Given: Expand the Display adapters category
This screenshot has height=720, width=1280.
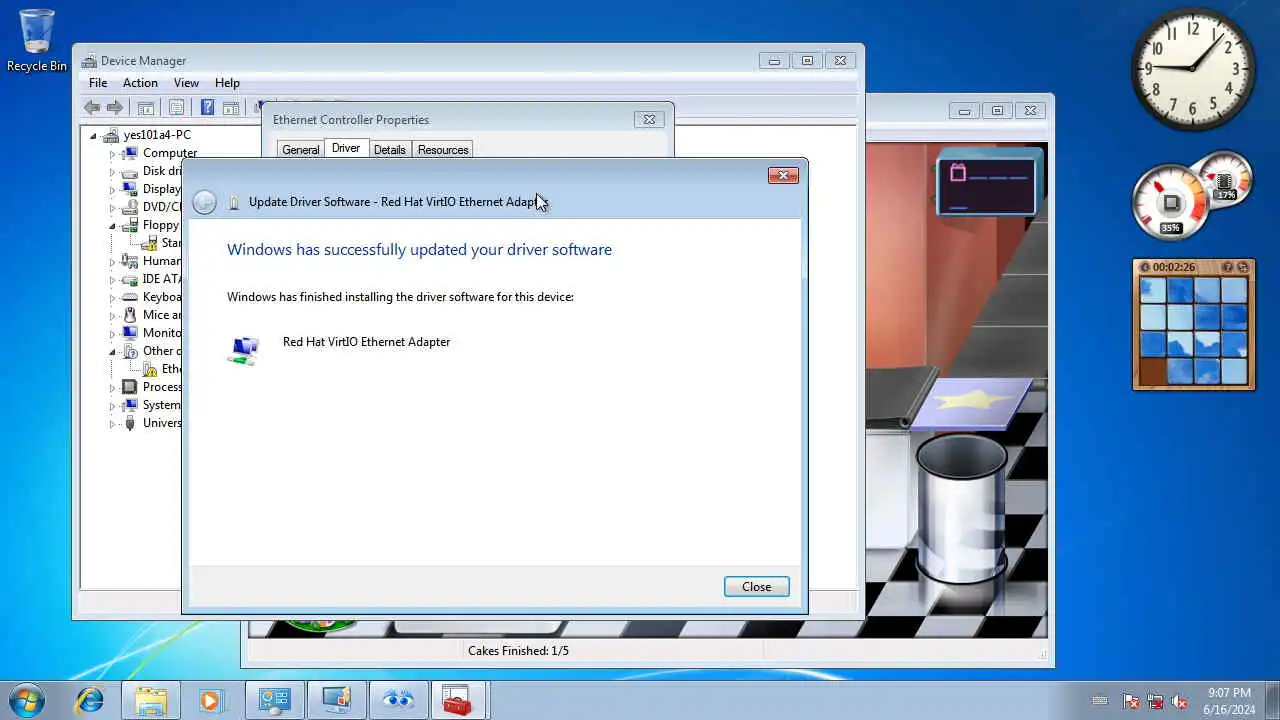Looking at the screenshot, I should [112, 190].
